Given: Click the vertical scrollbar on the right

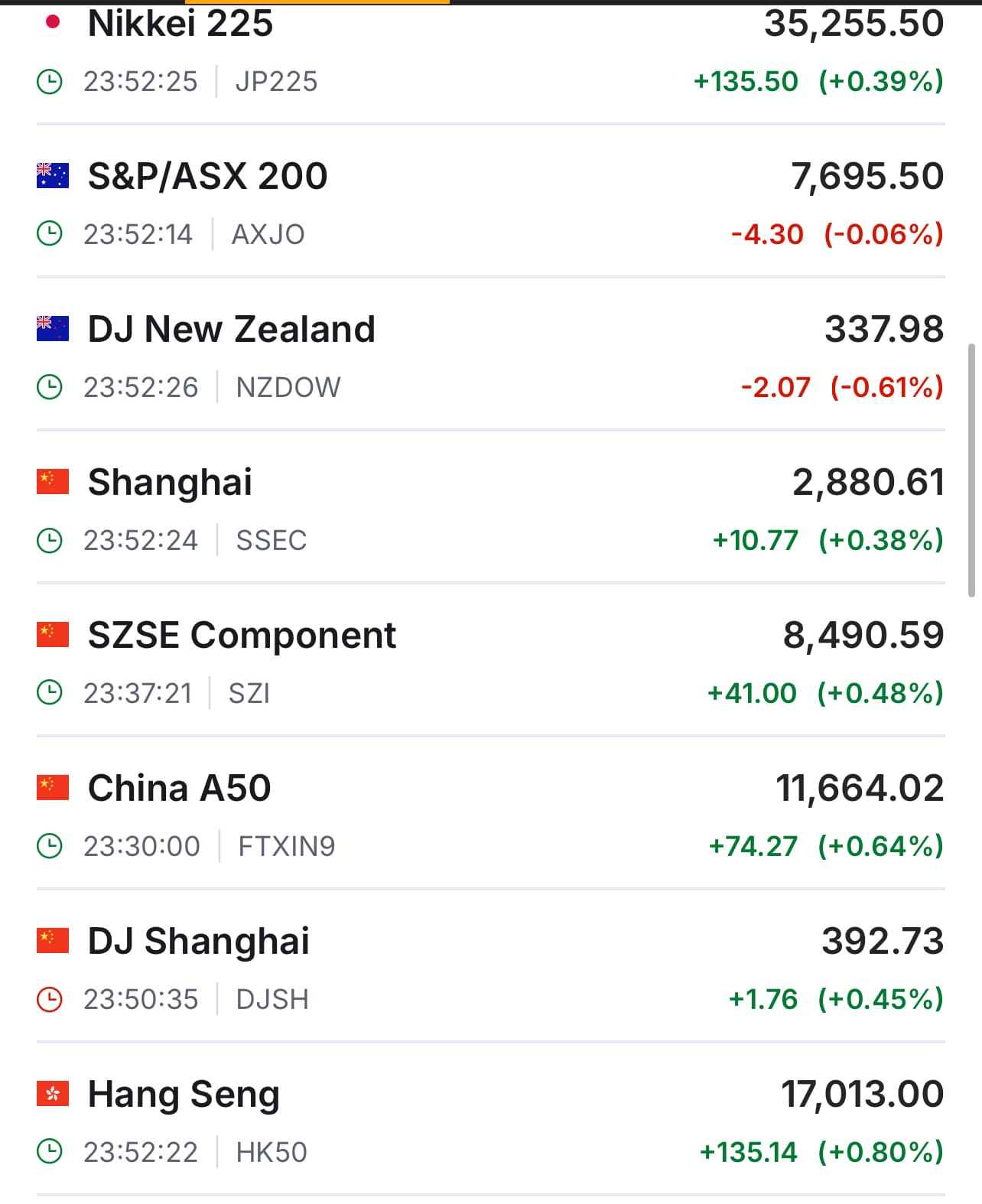Looking at the screenshot, I should pos(971,470).
